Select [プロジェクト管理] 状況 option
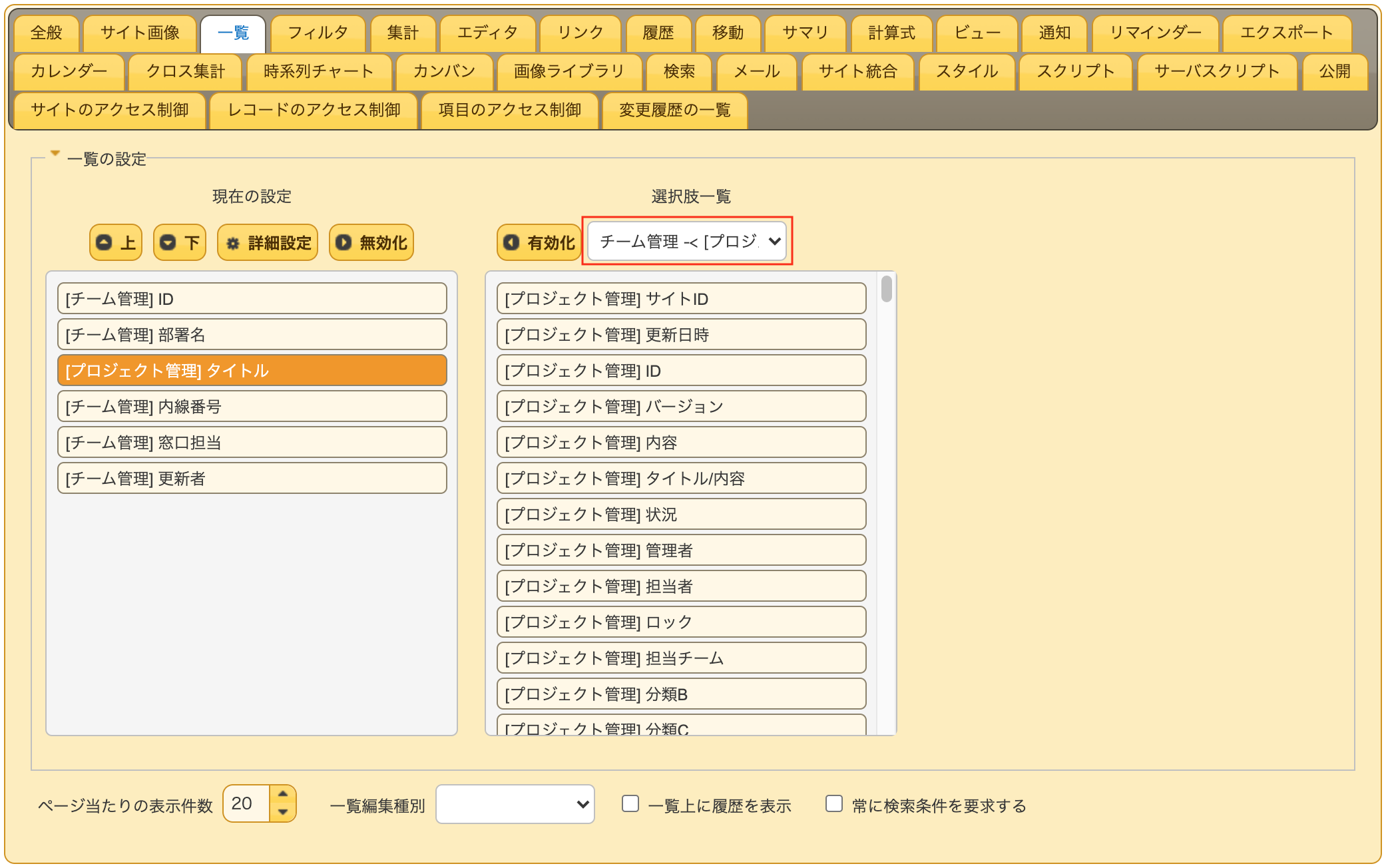Viewport: 1386px width, 868px height. pos(682,514)
